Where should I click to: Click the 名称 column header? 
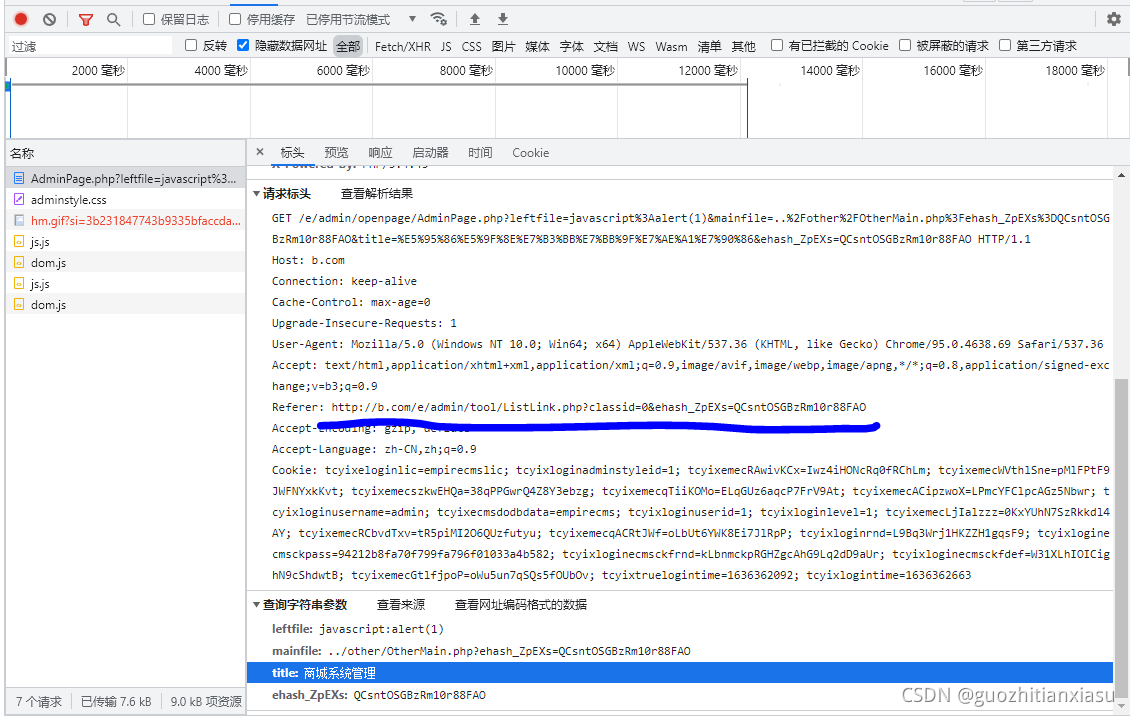125,153
